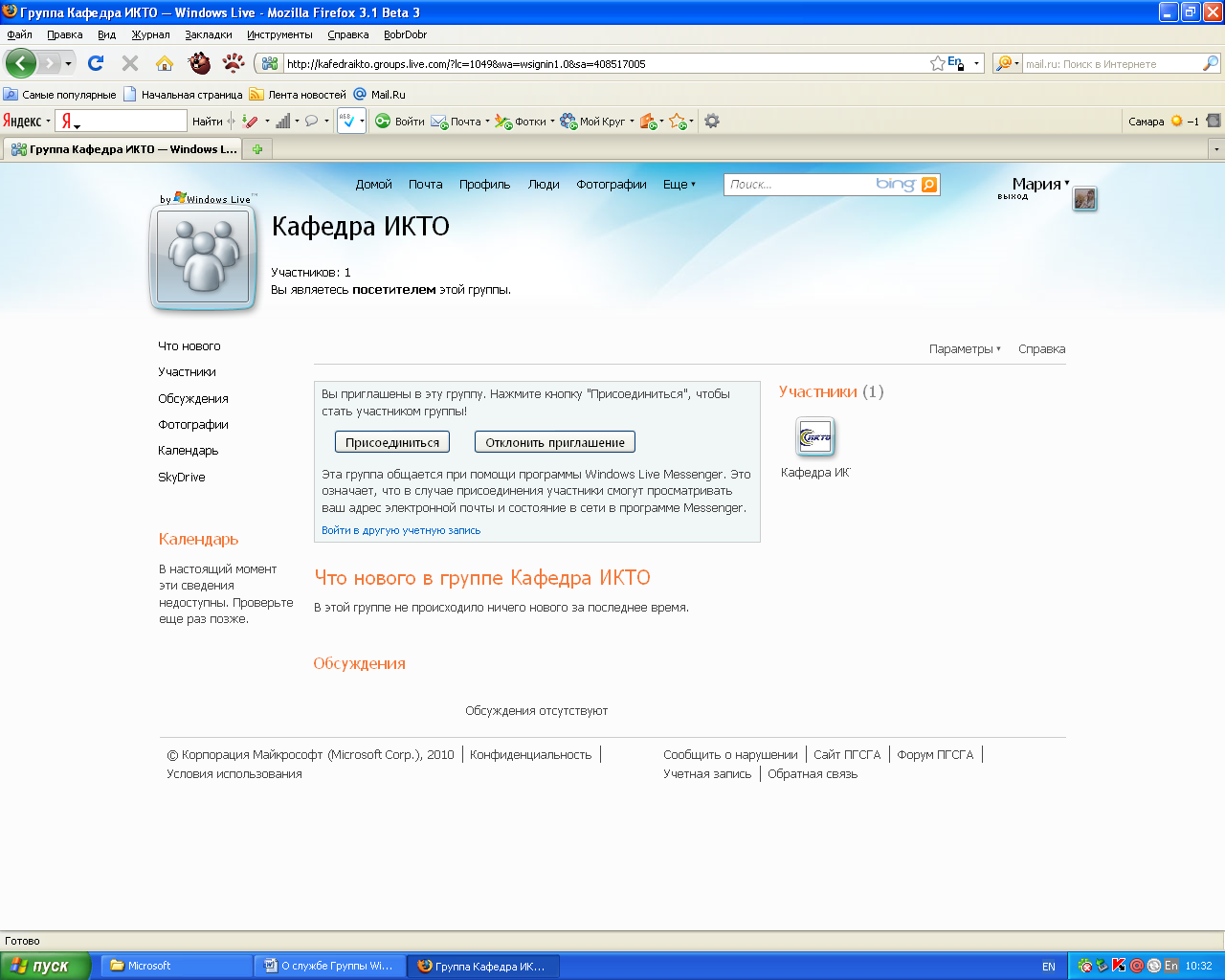Run the mail.ru search via magnifier icon
Screen dimensions: 1225x980
point(1211,63)
